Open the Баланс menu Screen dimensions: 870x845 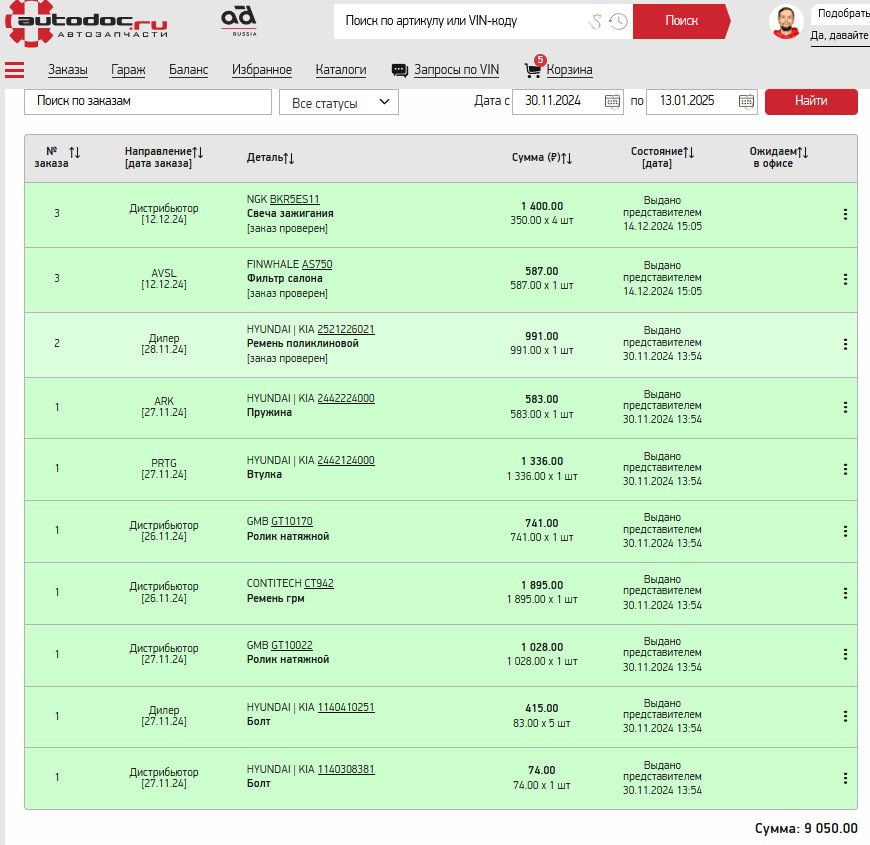click(189, 70)
